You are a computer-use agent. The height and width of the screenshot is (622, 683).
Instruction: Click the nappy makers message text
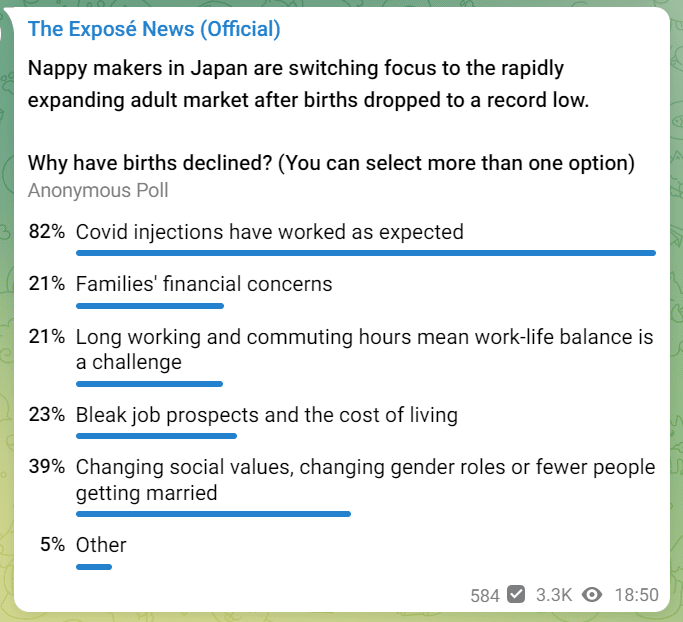[308, 84]
